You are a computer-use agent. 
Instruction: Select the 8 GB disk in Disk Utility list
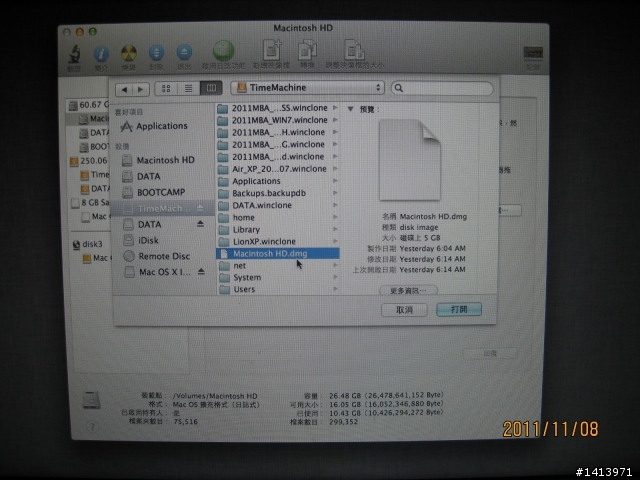pos(90,202)
